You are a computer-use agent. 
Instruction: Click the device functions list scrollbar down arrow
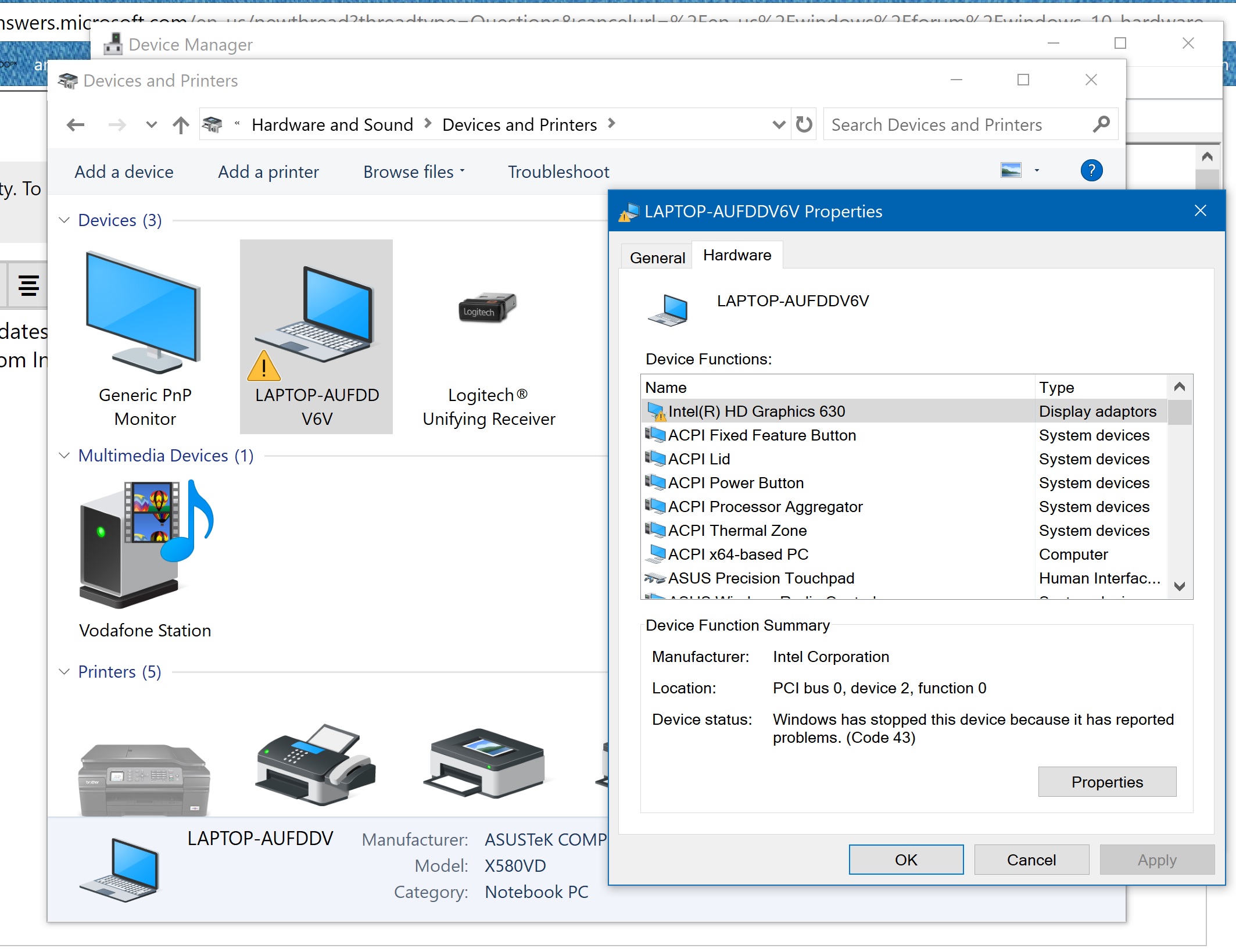(1179, 586)
